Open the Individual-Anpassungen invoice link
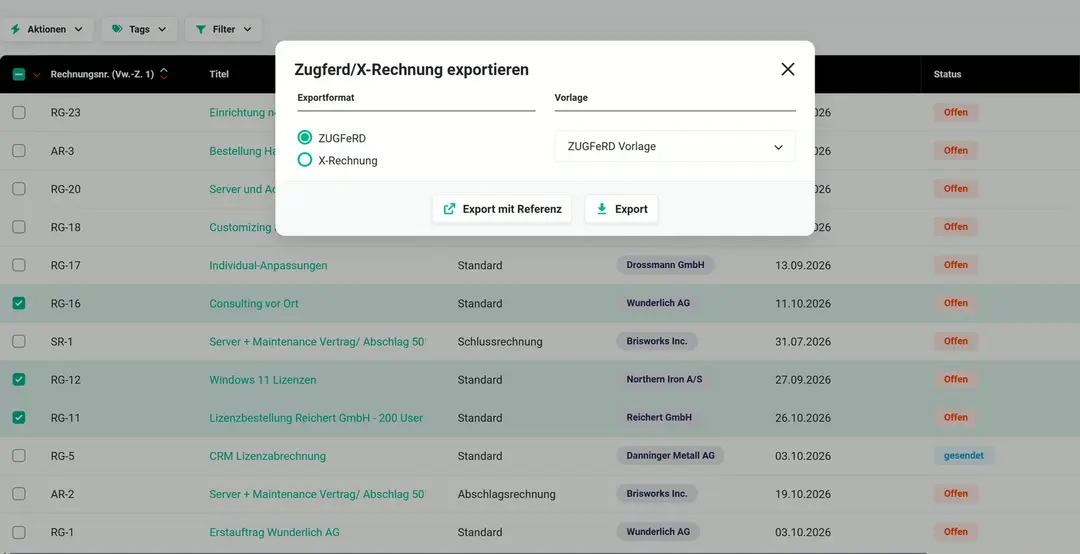This screenshot has height=554, width=1080. click(x=268, y=265)
